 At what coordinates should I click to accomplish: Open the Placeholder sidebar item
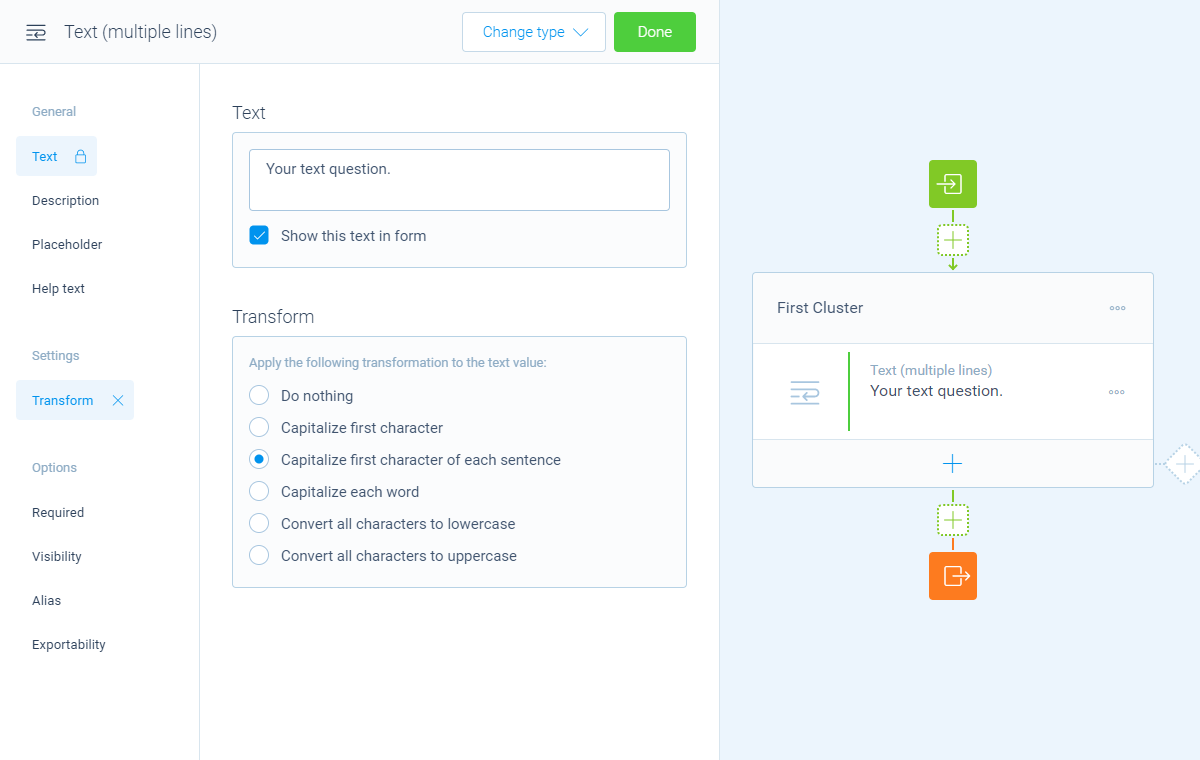67,244
